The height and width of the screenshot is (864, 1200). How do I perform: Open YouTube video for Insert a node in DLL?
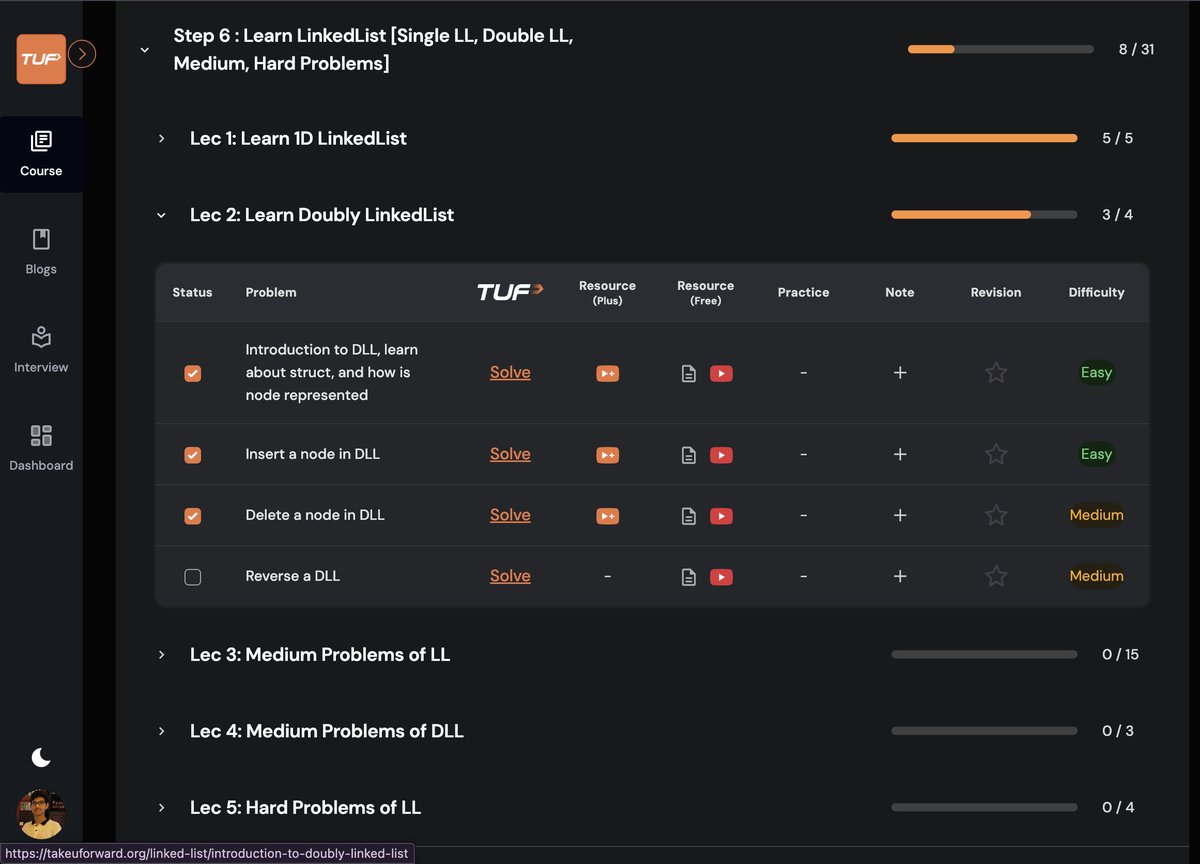721,455
